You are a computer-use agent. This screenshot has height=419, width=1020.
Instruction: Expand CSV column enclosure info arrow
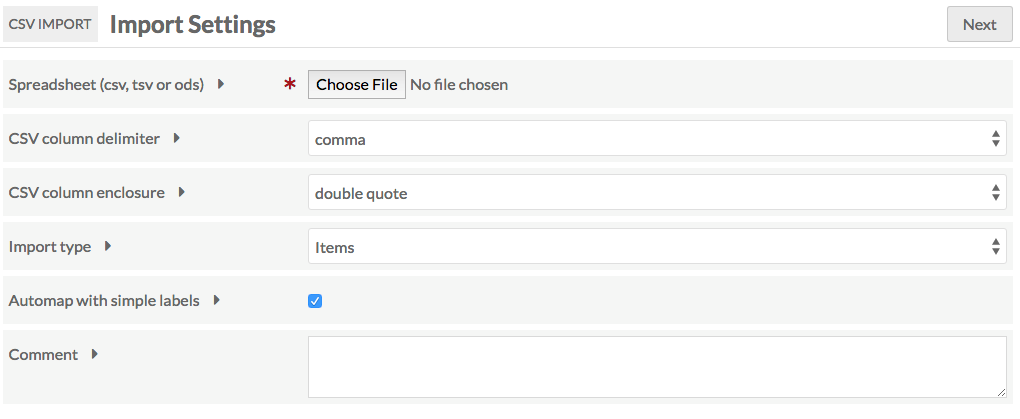(x=181, y=192)
